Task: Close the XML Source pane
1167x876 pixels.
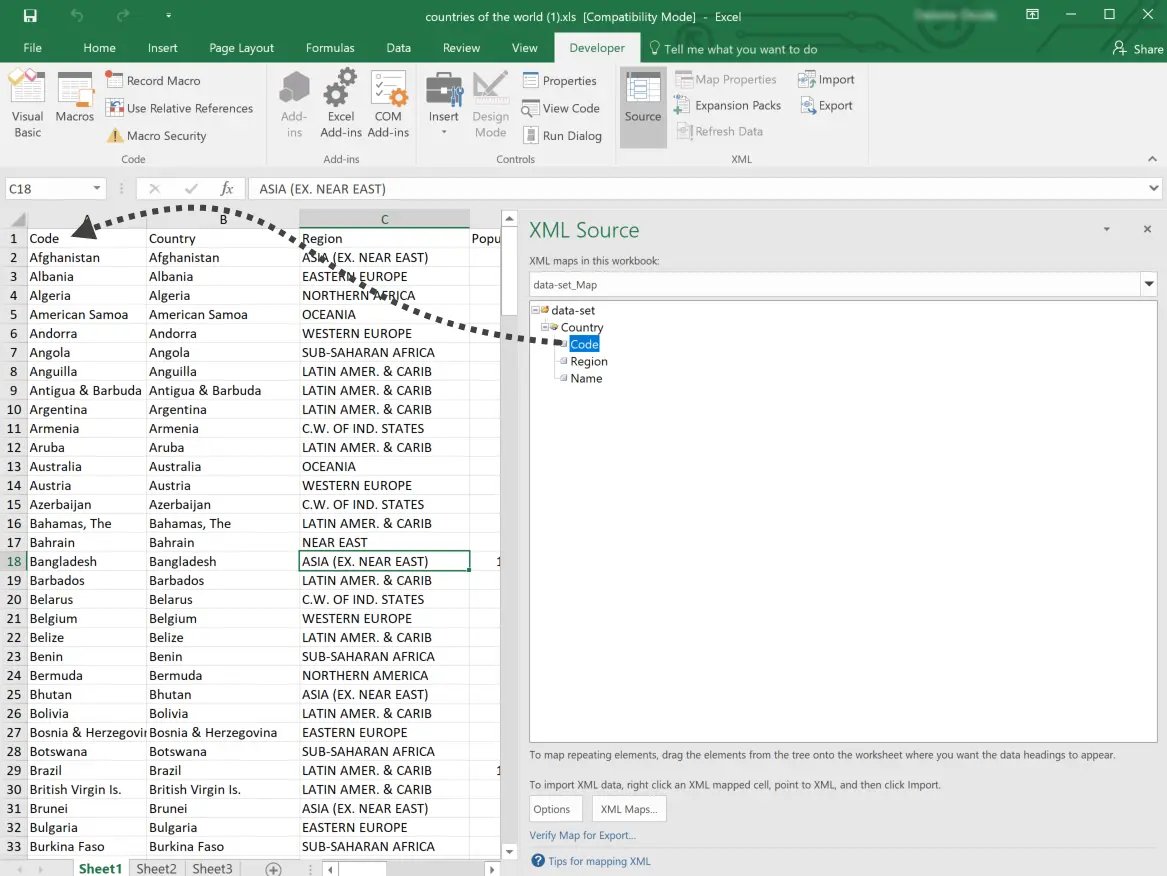Action: pos(1147,229)
